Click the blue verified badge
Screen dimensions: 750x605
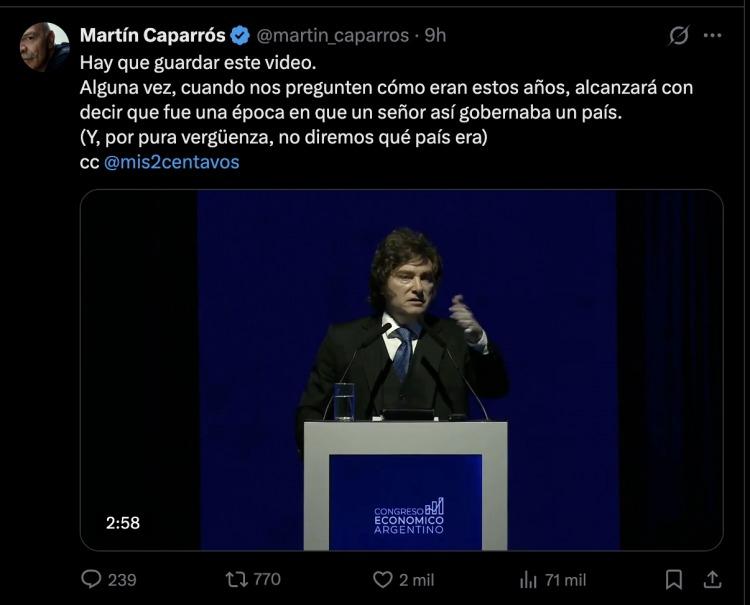click(241, 36)
